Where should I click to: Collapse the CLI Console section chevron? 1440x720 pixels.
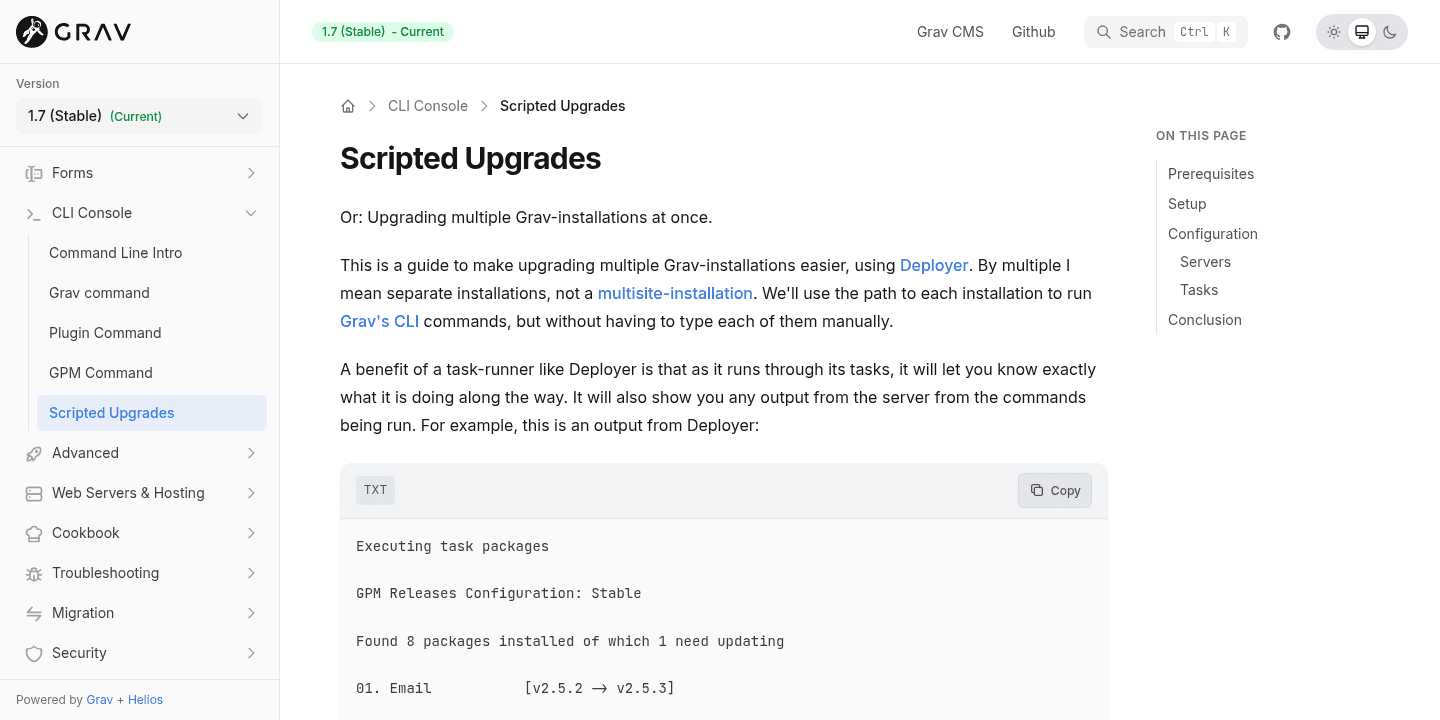(251, 212)
